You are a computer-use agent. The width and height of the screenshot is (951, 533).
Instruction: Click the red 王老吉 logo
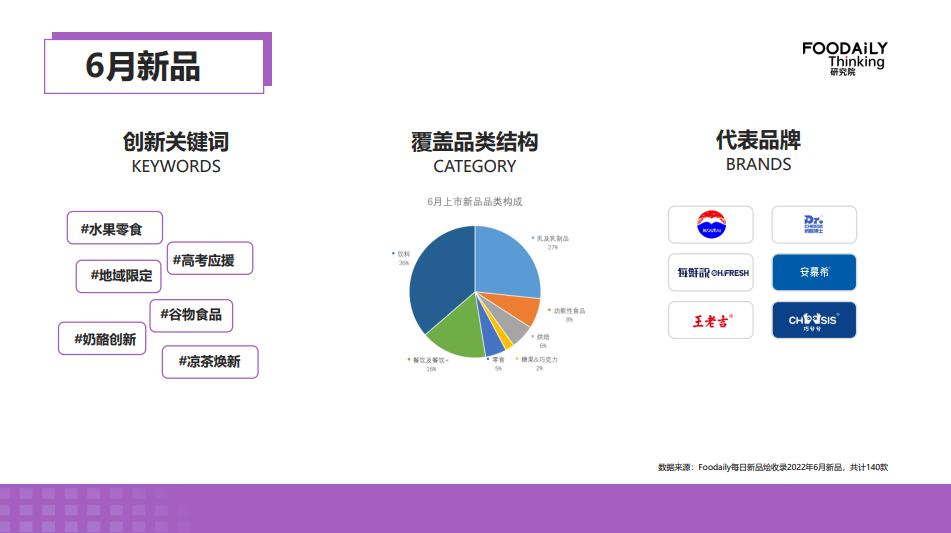point(711,320)
